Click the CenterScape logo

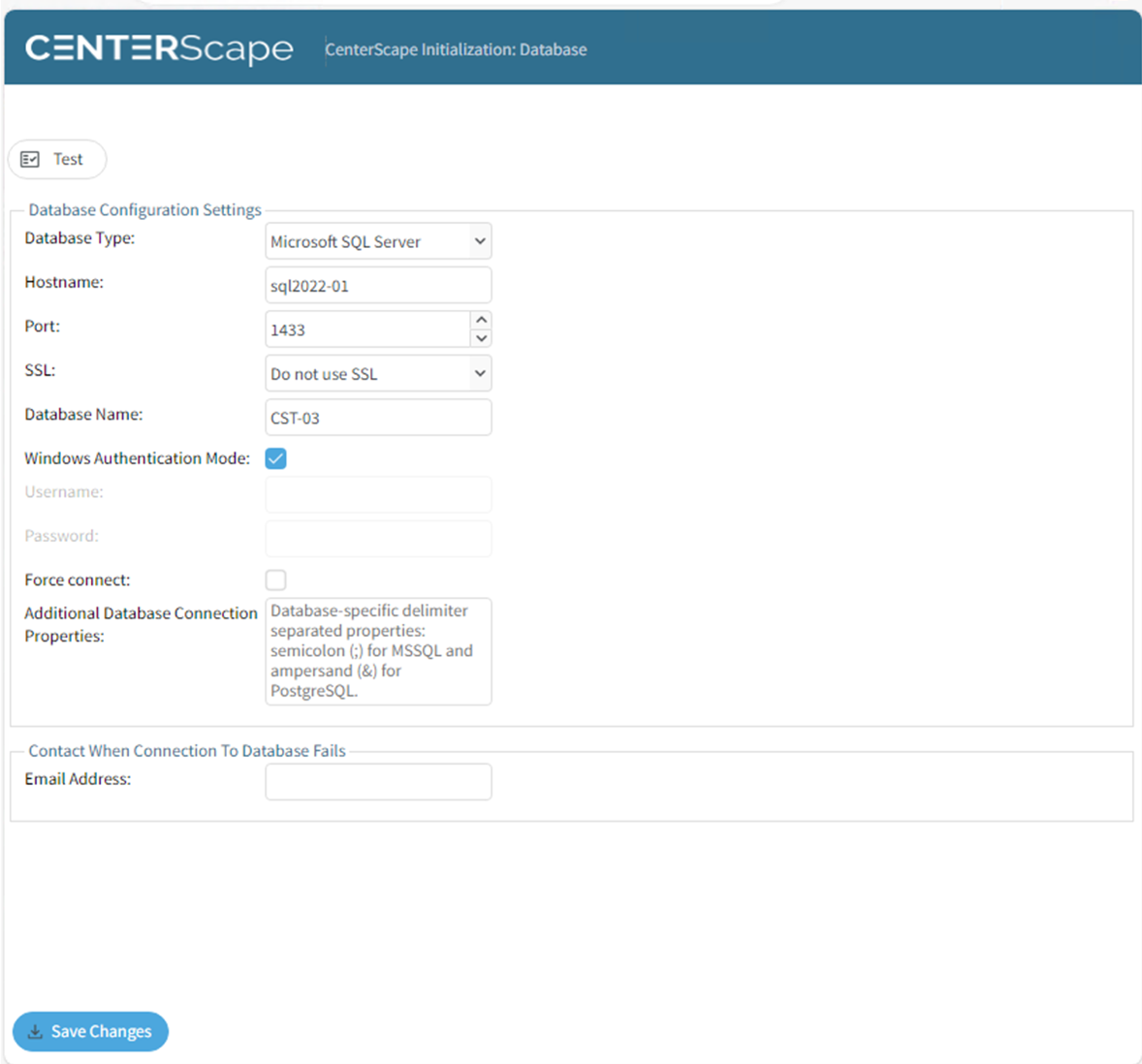(159, 48)
